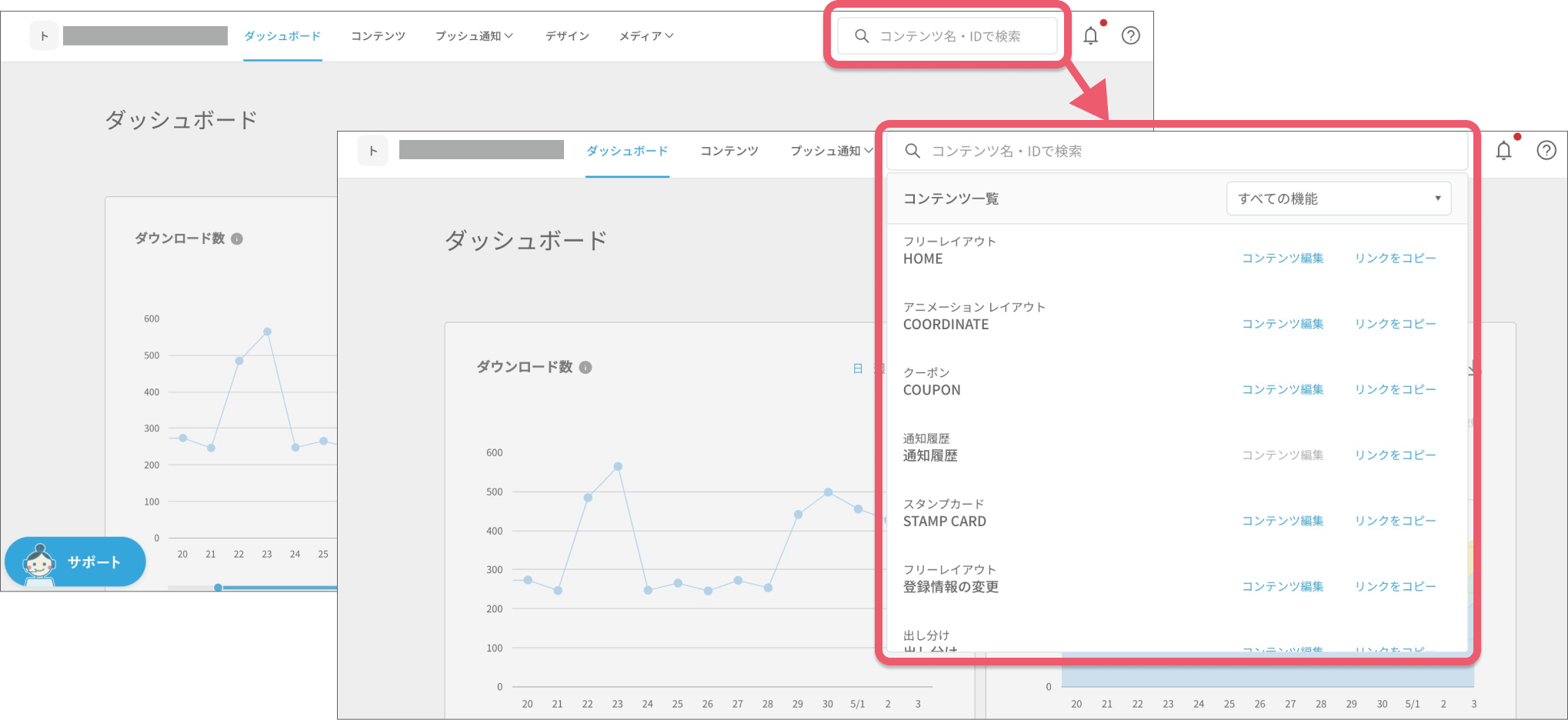Viewport: 1568px width, 720px height.
Task: Select the HOME content row name
Action: pos(922,259)
